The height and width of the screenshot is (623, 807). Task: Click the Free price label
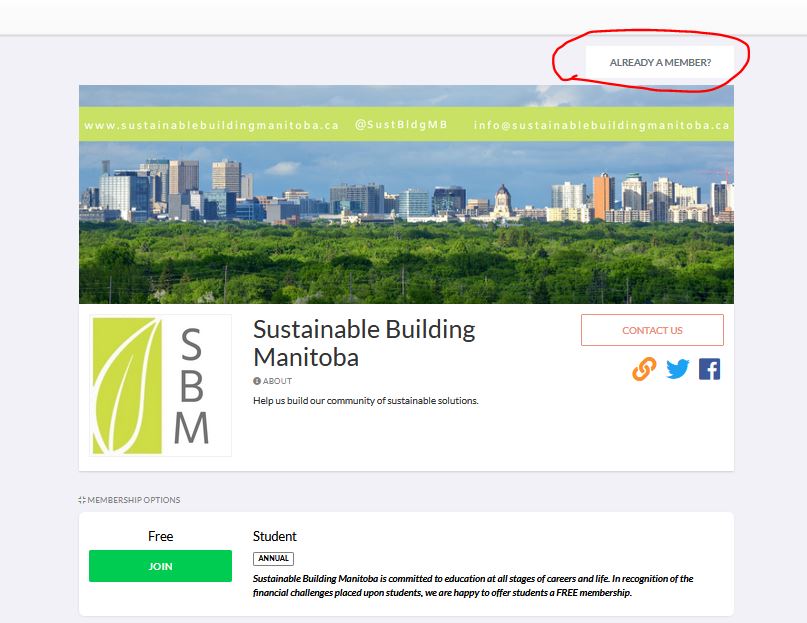161,537
